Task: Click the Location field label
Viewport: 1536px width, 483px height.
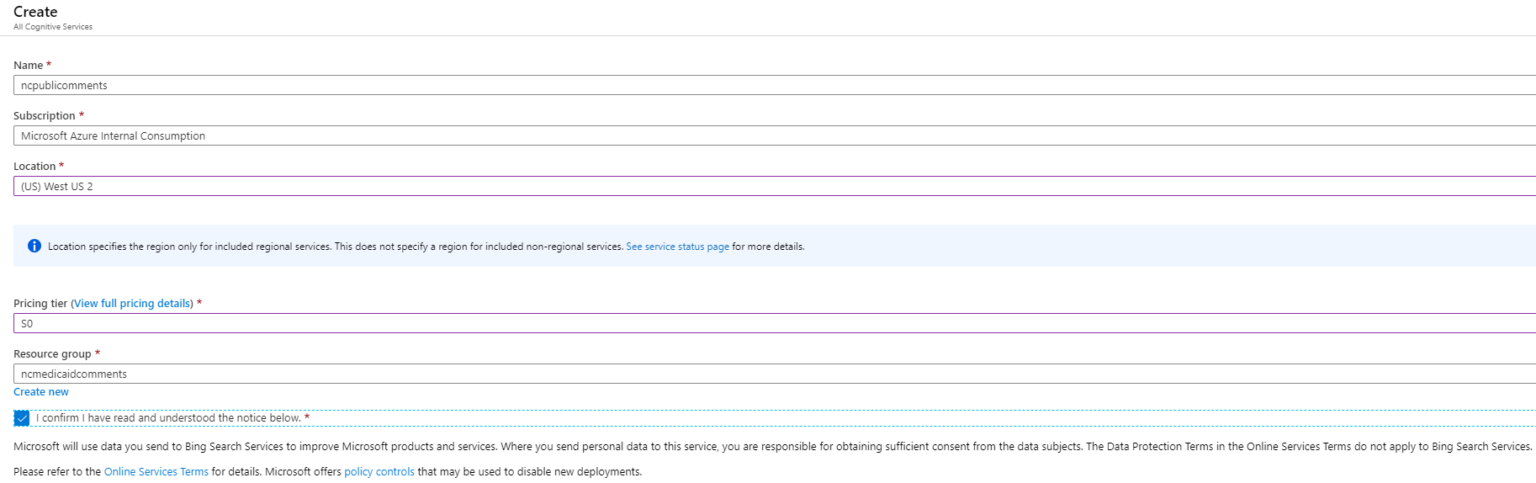Action: (35, 166)
